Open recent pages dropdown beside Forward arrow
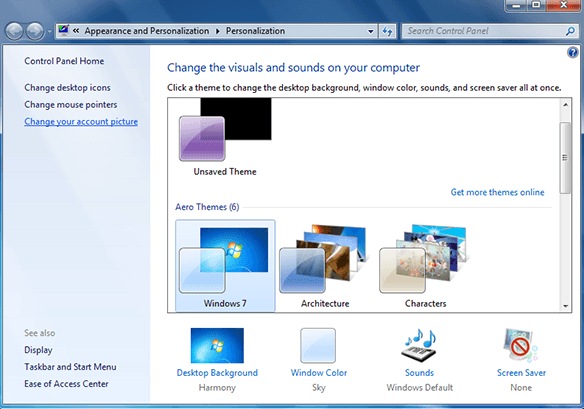The image size is (584, 409). coord(50,32)
